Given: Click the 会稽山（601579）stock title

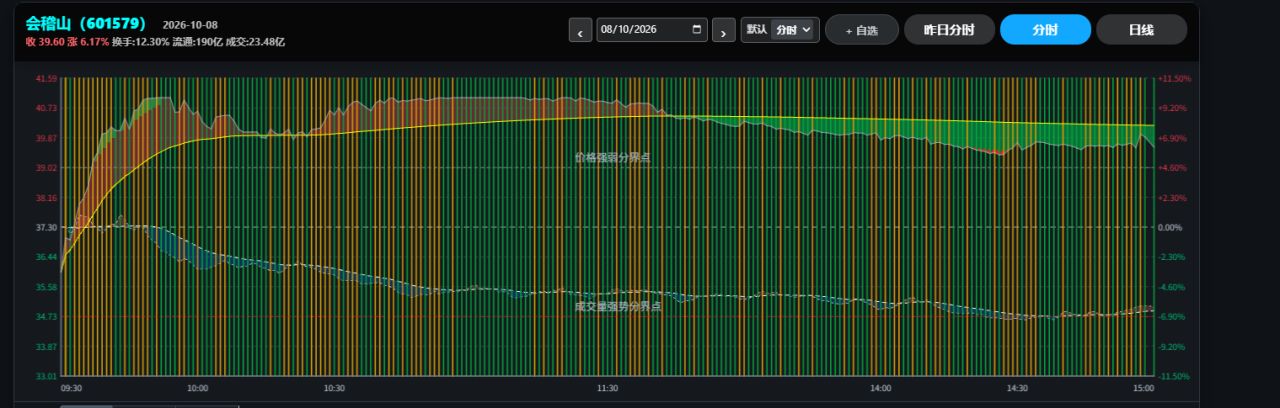Looking at the screenshot, I should pyautogui.click(x=86, y=23).
